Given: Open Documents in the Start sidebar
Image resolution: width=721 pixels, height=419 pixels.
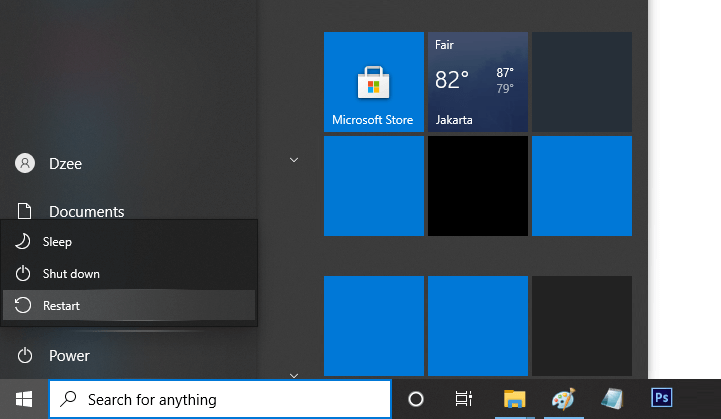Looking at the screenshot, I should 87,212.
